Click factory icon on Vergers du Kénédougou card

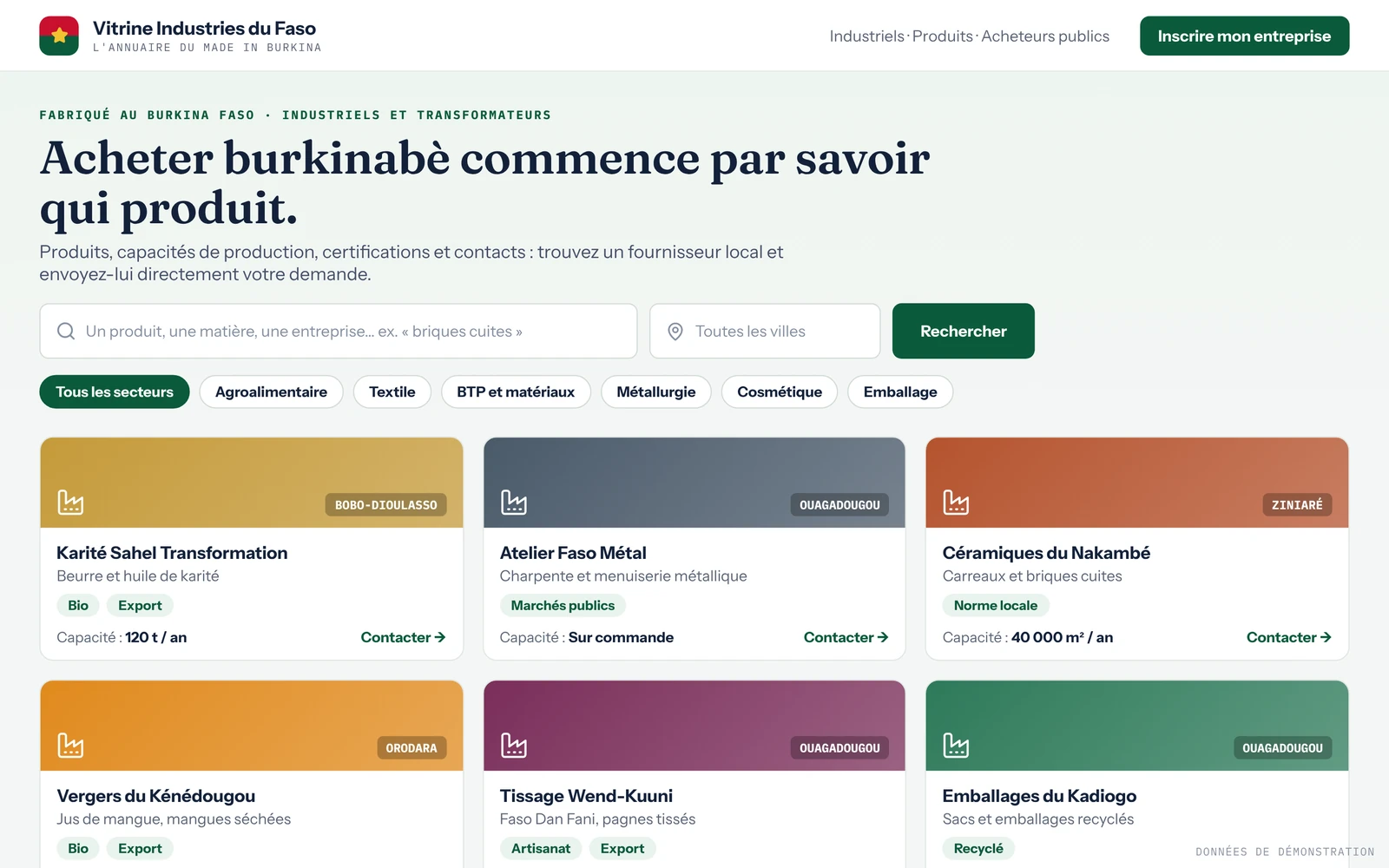[x=70, y=746]
